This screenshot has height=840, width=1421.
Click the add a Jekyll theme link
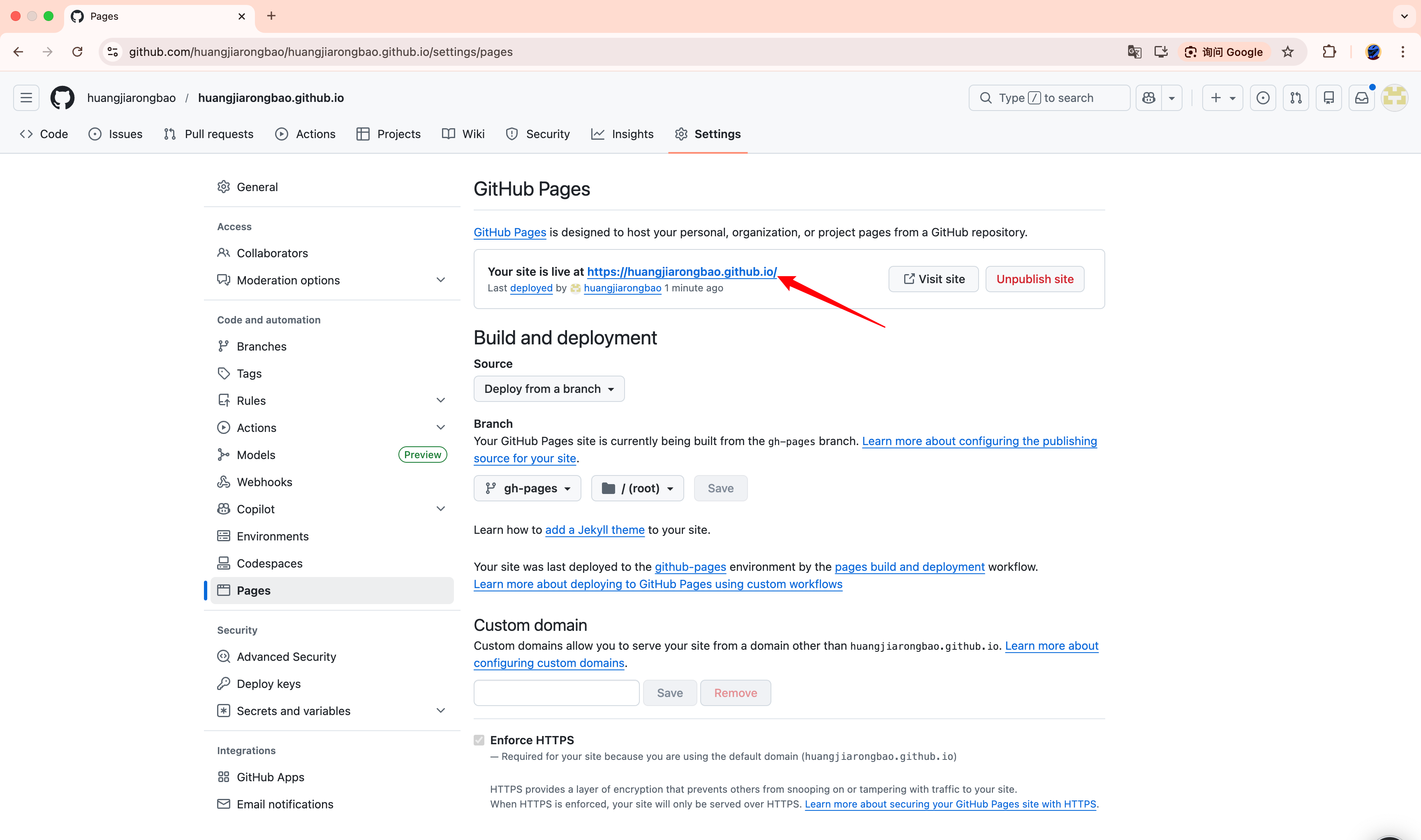pos(595,530)
